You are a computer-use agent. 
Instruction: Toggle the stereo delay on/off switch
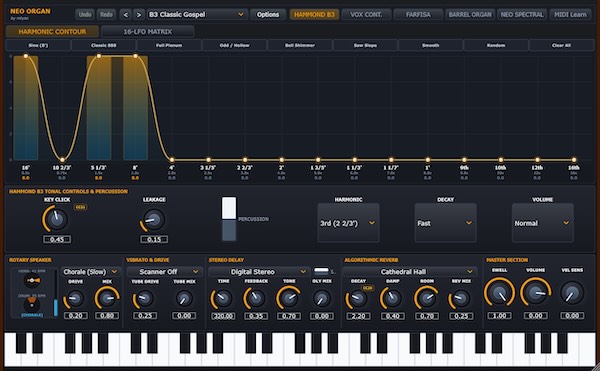pos(321,272)
